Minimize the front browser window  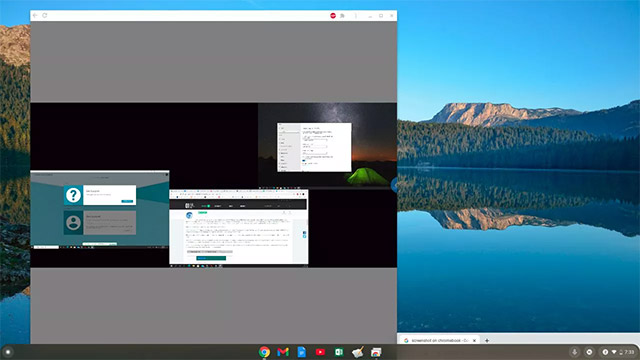[370, 16]
